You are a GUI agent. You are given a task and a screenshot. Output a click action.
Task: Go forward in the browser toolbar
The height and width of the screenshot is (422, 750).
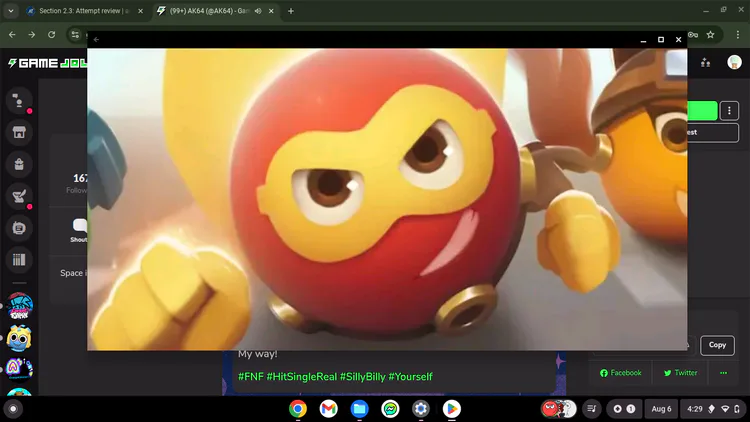[32, 34]
